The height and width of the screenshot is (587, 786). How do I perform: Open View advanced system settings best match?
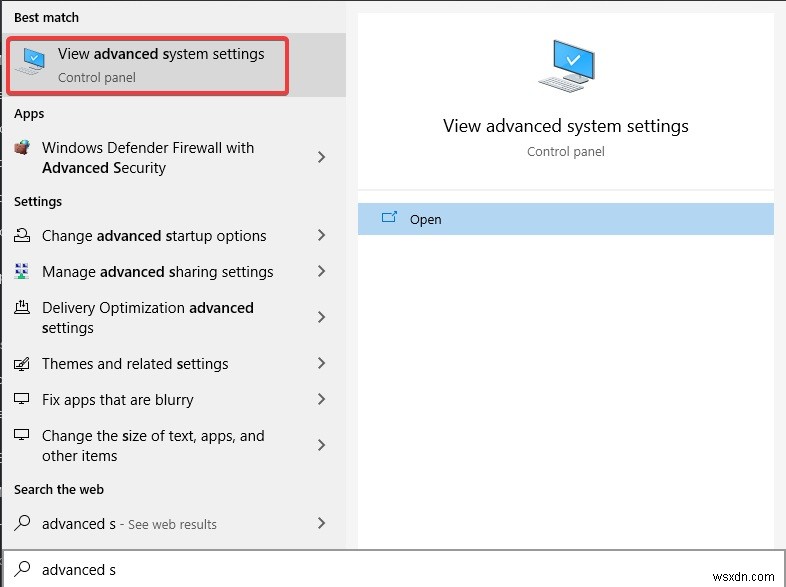tap(160, 64)
